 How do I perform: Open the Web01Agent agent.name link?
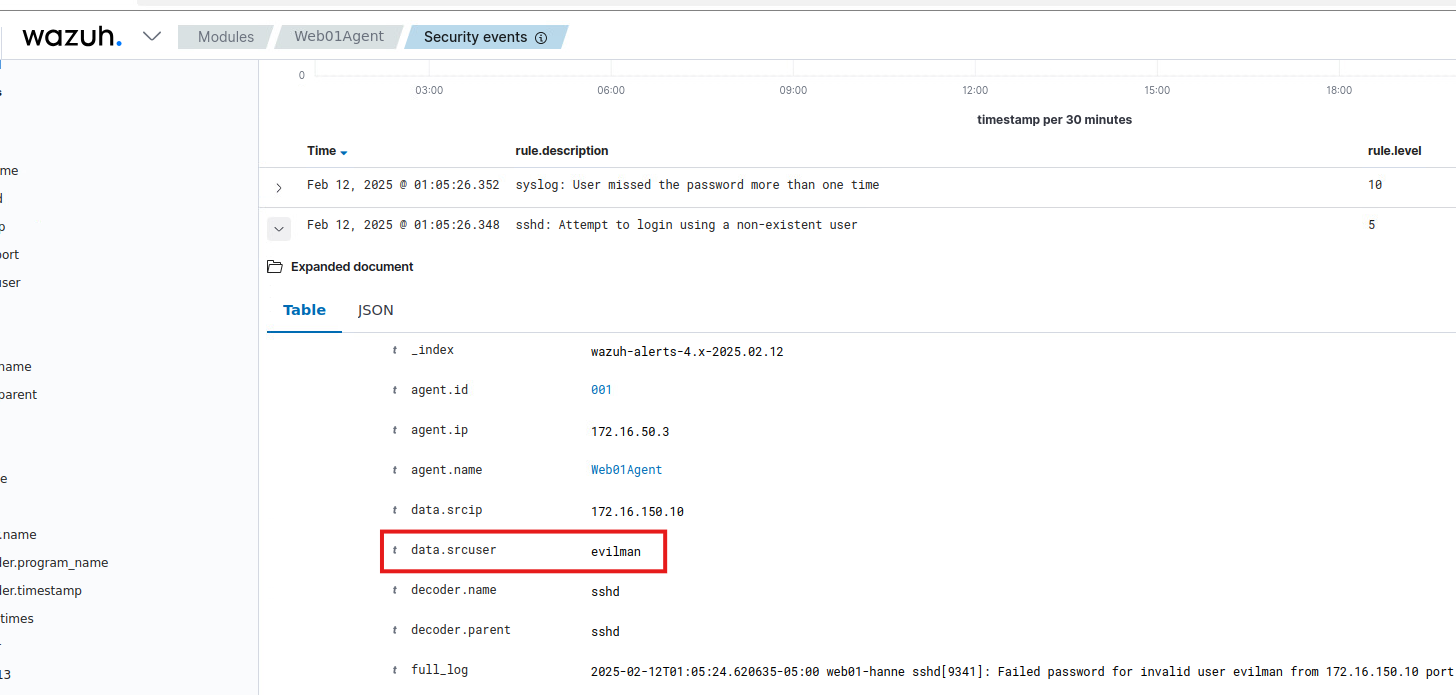(x=626, y=470)
